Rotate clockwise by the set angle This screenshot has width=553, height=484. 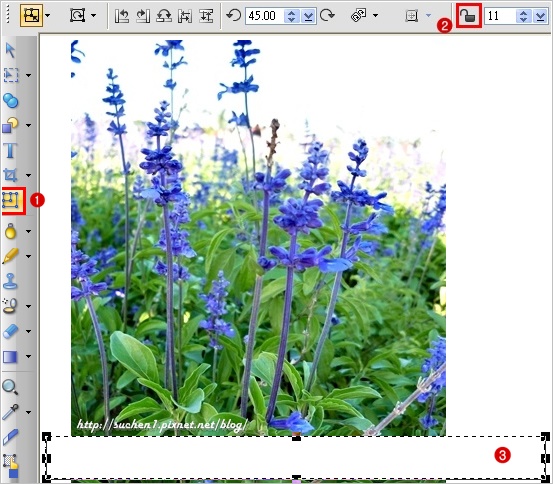coord(327,16)
